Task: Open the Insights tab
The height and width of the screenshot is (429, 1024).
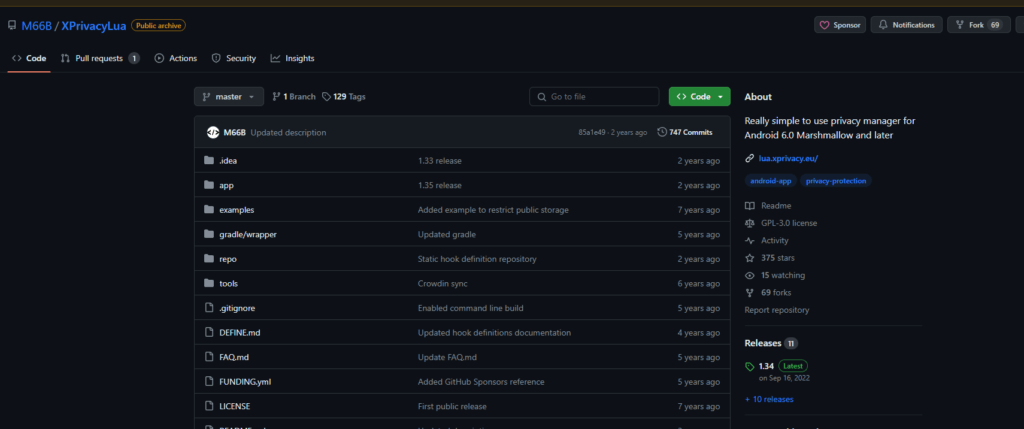Action: 293,58
